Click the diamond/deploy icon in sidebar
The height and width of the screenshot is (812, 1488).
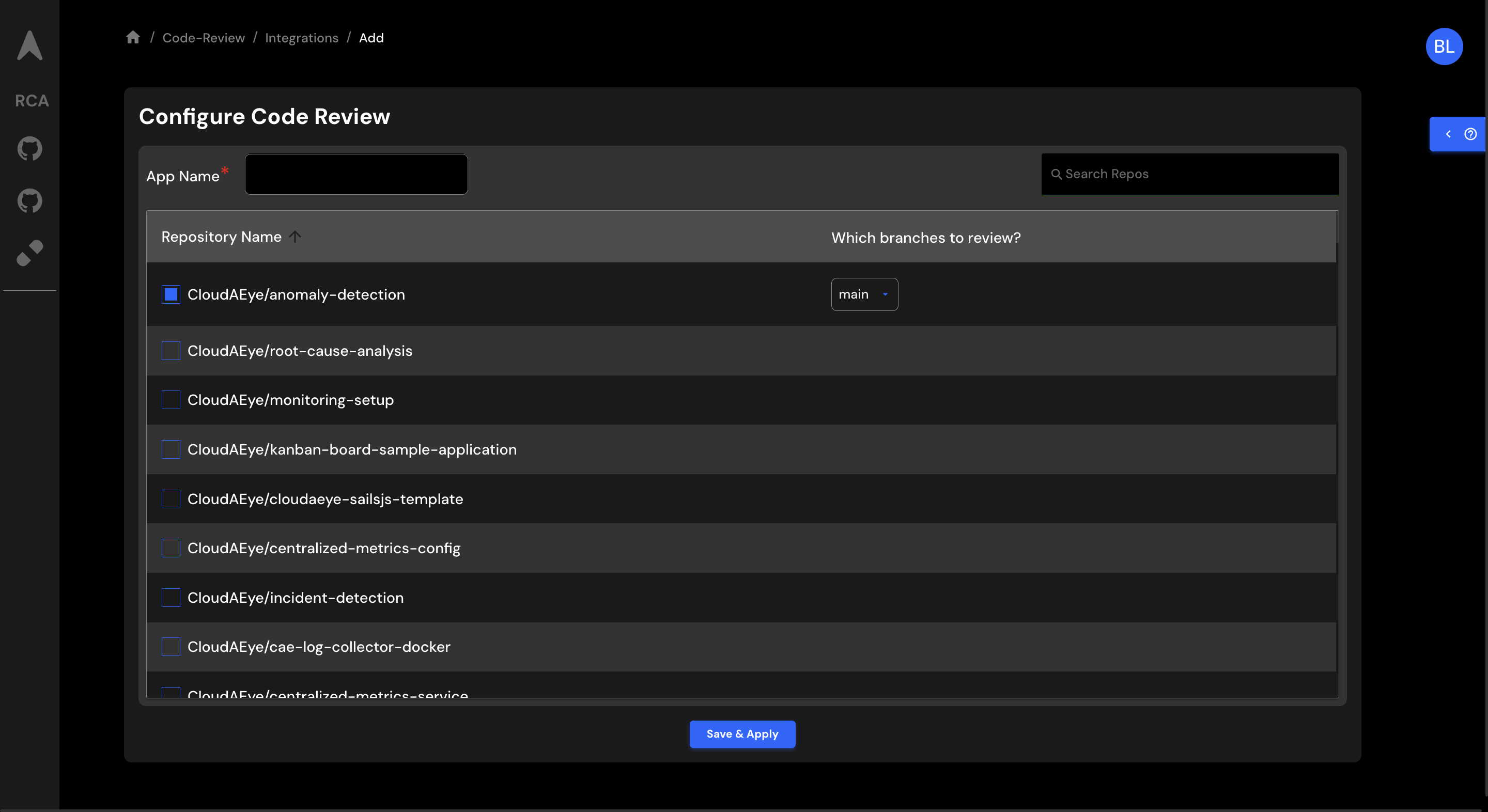(29, 254)
